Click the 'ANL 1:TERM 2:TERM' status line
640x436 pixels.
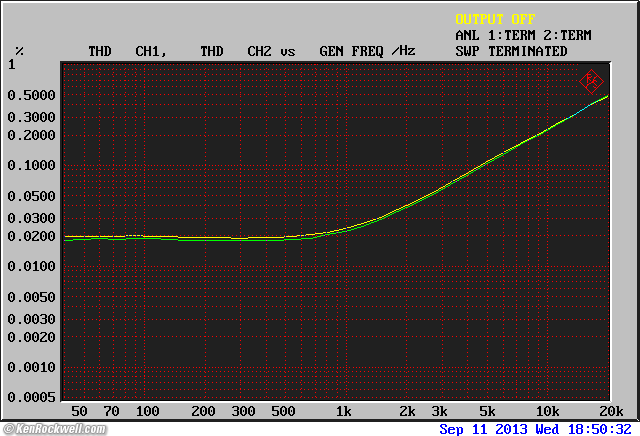tap(523, 35)
